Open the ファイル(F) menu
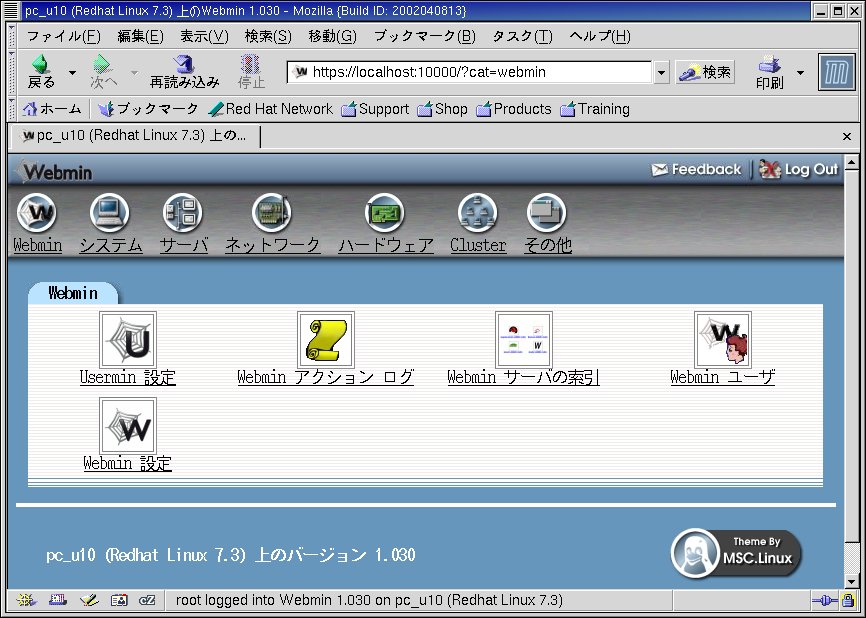The height and width of the screenshot is (618, 866). [64, 36]
